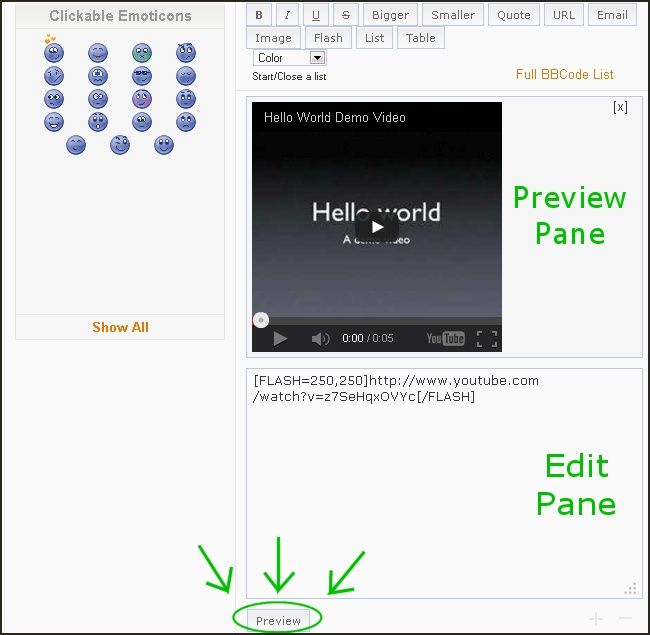Image resolution: width=650 pixels, height=635 pixels.
Task: Open the Full BBCode List link
Action: pos(564,74)
